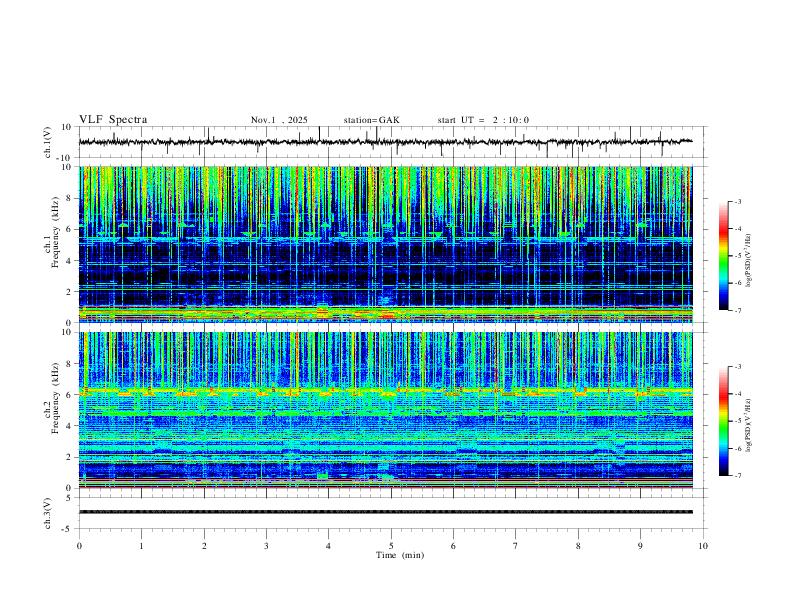Click the ch.2 spectrogram plot area
Viewport: 792px width, 612px height.
pos(385,410)
